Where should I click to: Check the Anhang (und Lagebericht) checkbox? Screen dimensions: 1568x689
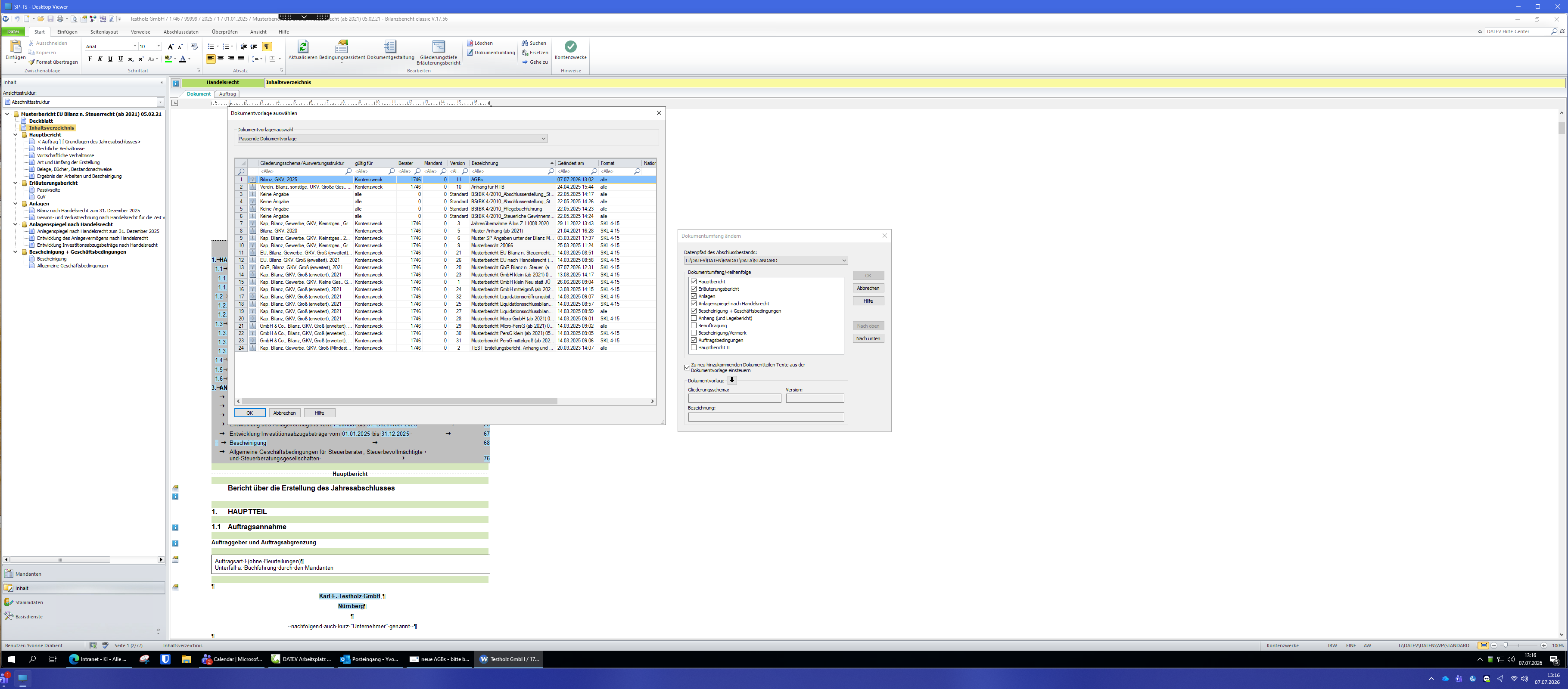694,318
